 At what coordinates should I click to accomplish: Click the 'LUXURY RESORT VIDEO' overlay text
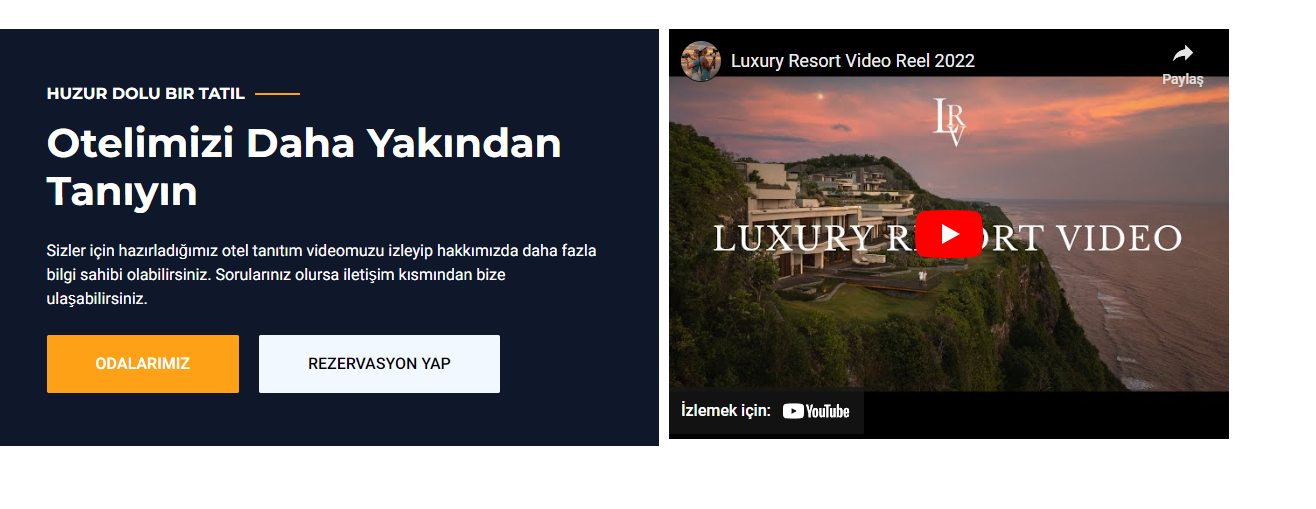point(948,238)
